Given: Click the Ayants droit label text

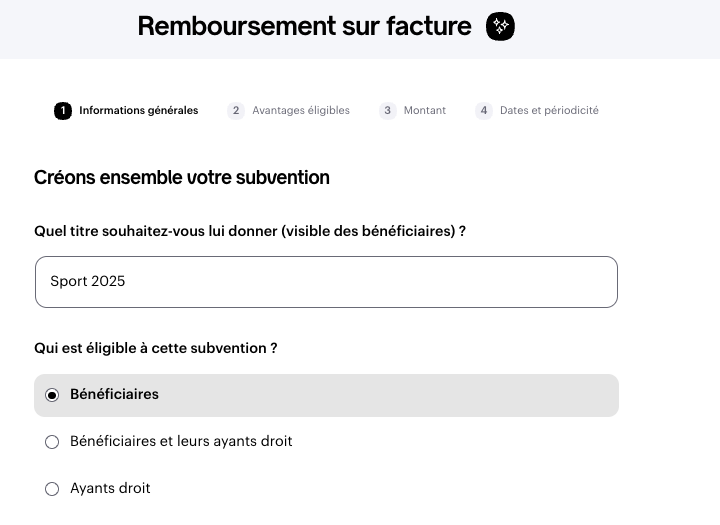Looking at the screenshot, I should tap(110, 488).
